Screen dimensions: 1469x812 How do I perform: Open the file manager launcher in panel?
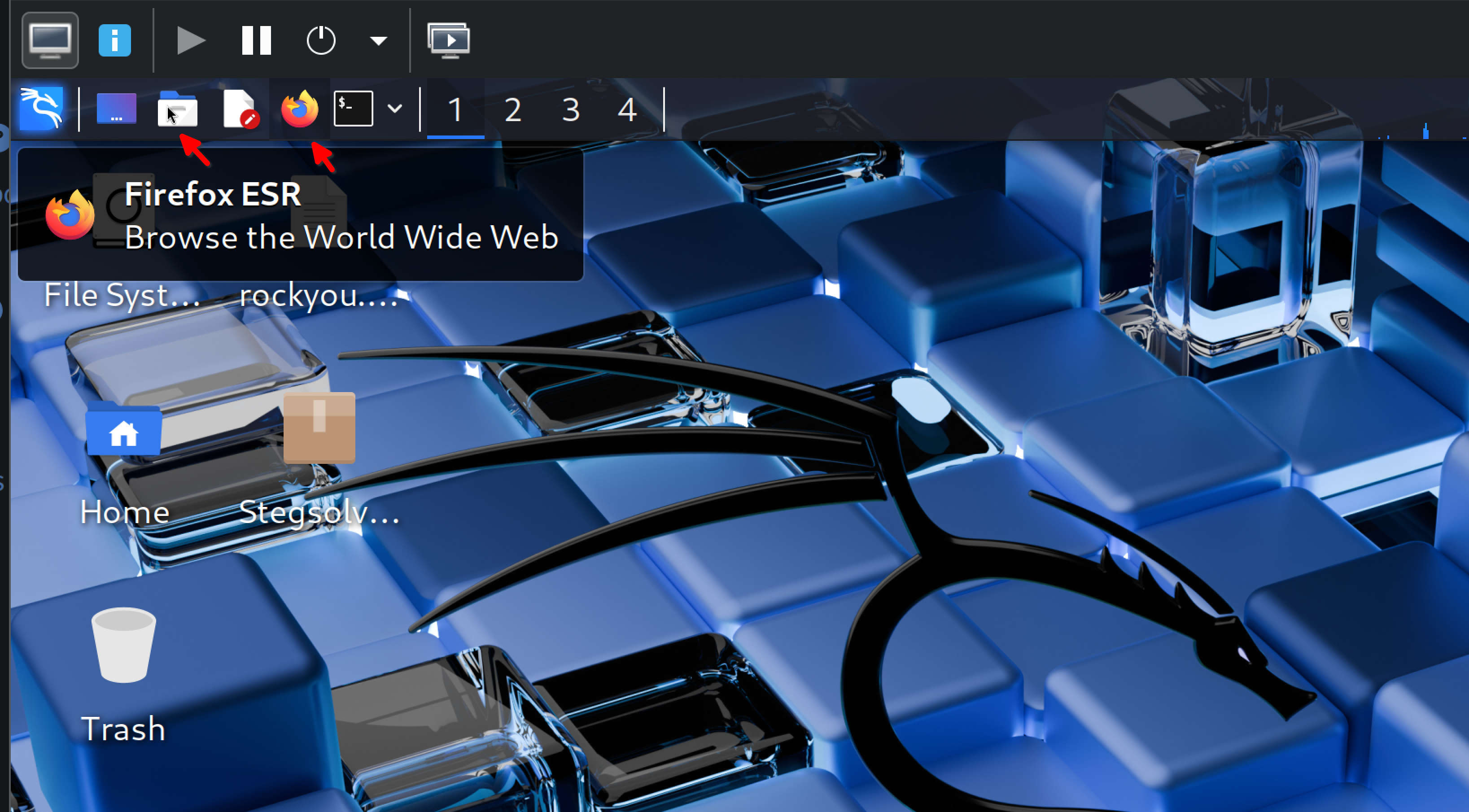pyautogui.click(x=177, y=108)
